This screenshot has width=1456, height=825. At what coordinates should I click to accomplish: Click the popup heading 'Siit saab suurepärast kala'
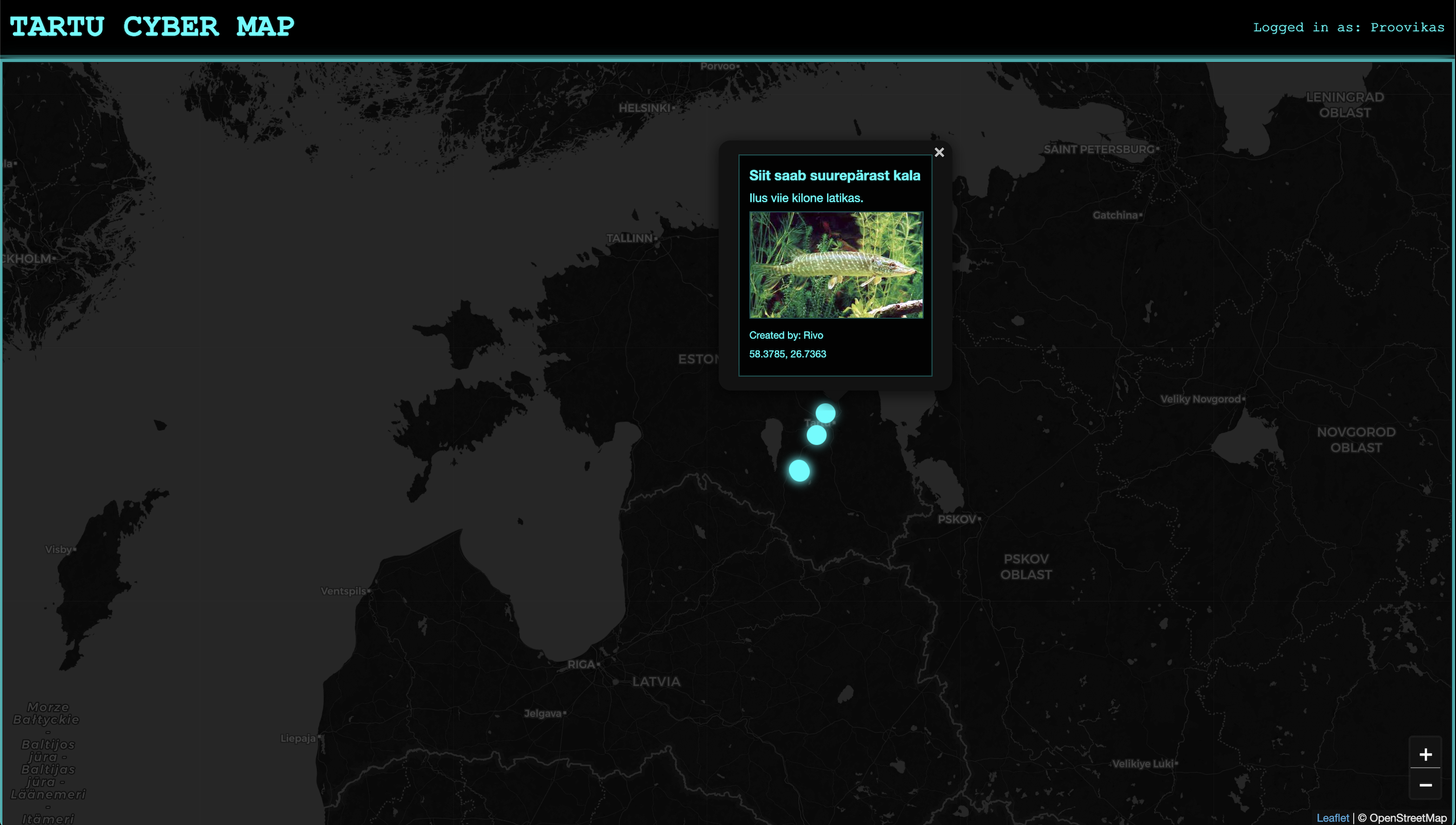click(x=835, y=176)
